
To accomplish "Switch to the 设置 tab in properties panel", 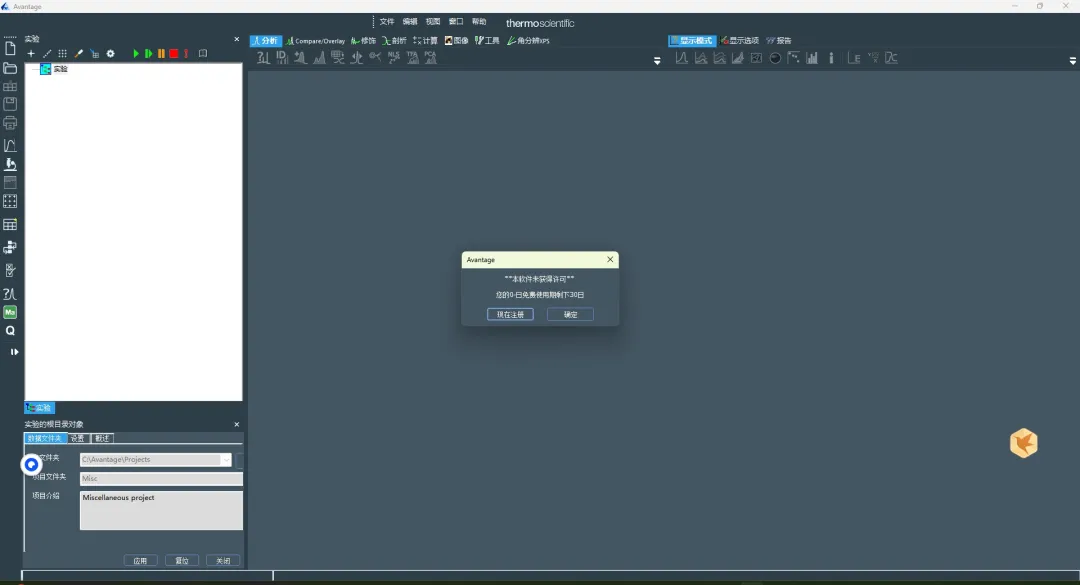I will (78, 438).
